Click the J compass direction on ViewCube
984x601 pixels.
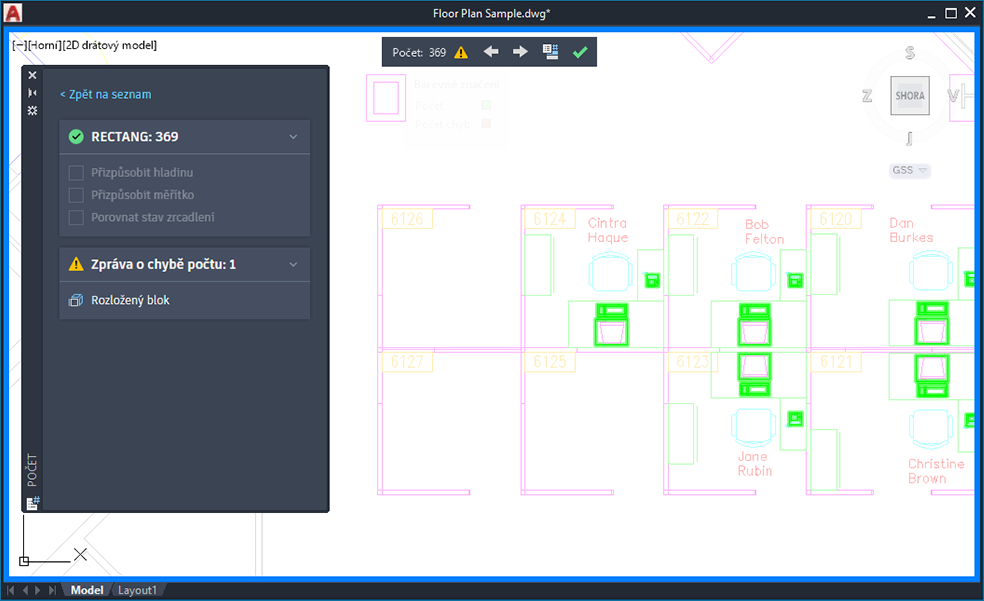pyautogui.click(x=909, y=139)
